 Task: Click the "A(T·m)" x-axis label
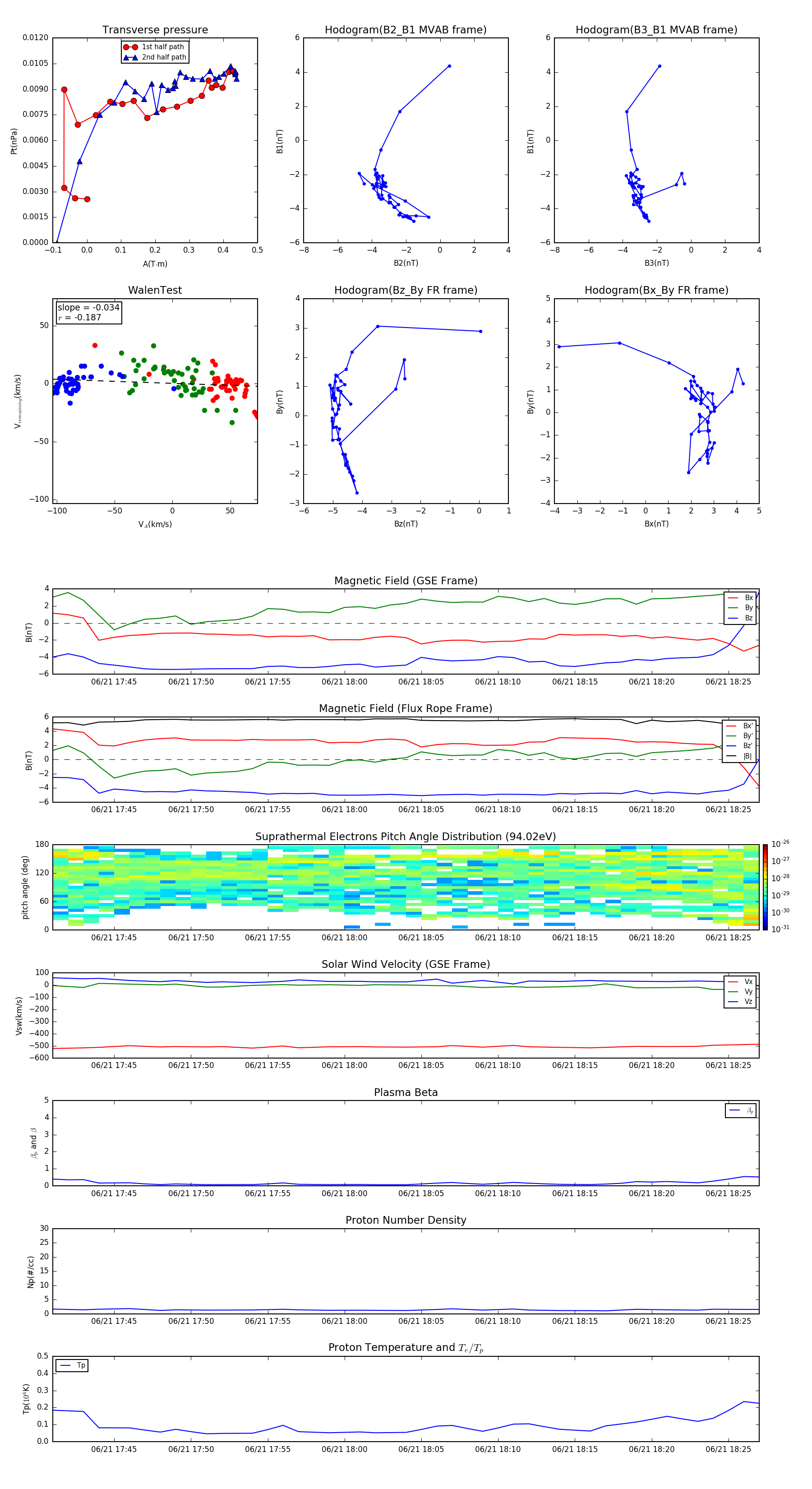pos(155,264)
